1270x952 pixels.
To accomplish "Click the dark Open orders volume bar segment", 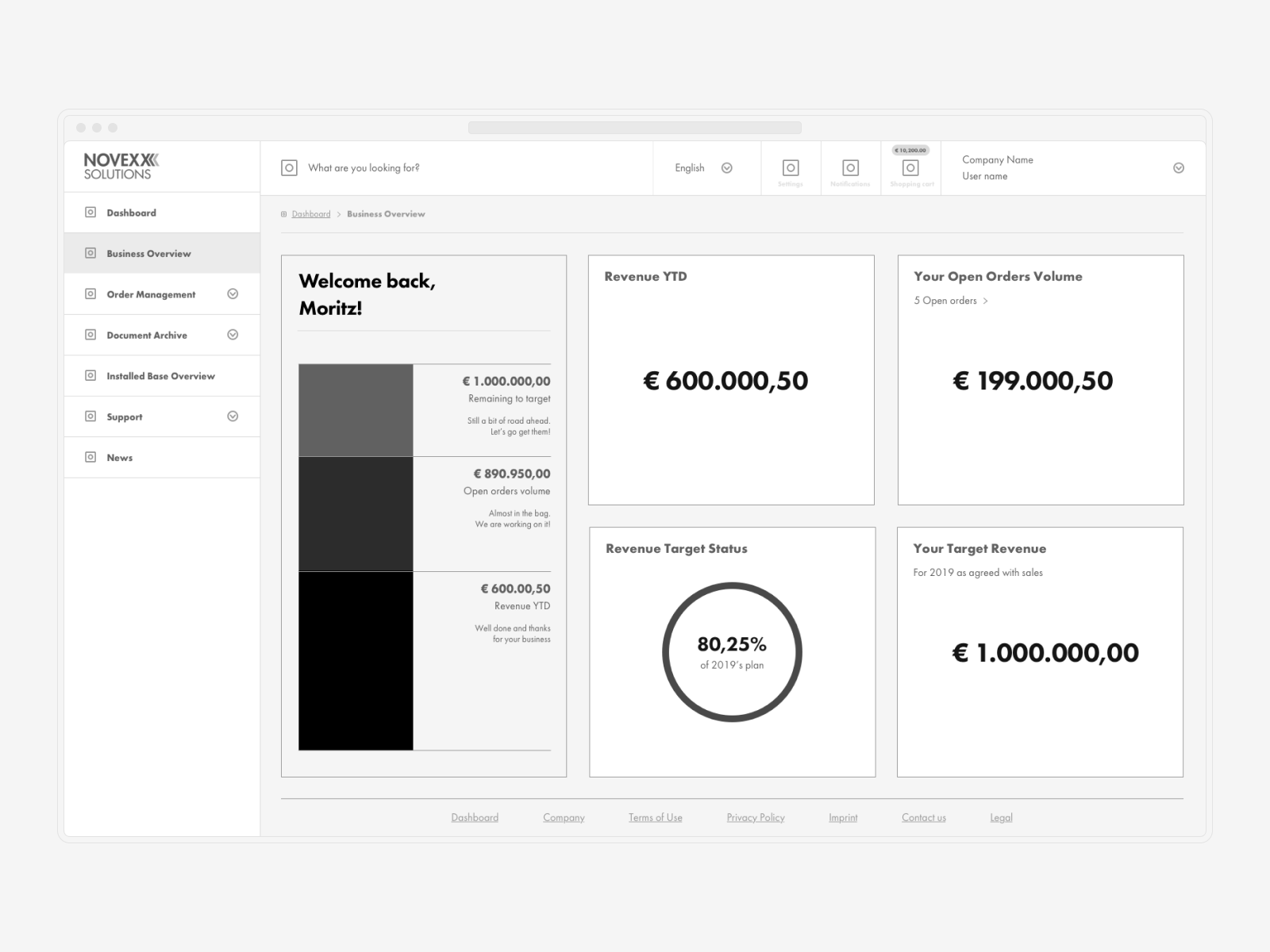I will (x=356, y=514).
